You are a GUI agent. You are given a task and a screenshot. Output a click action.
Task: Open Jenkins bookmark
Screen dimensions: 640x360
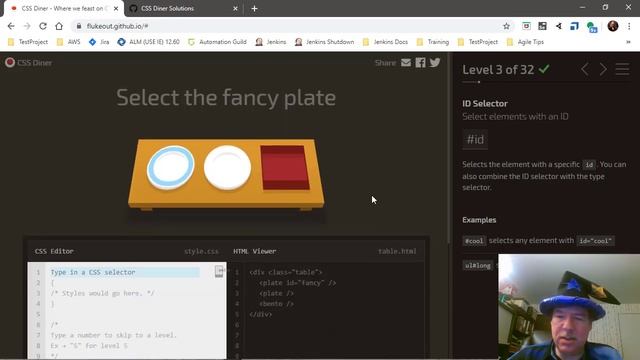click(x=271, y=42)
